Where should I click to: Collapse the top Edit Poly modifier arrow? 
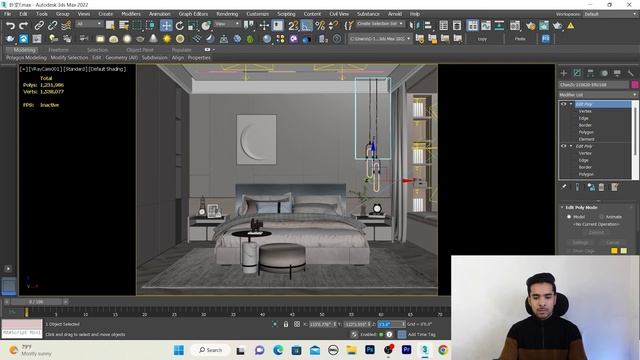click(571, 104)
